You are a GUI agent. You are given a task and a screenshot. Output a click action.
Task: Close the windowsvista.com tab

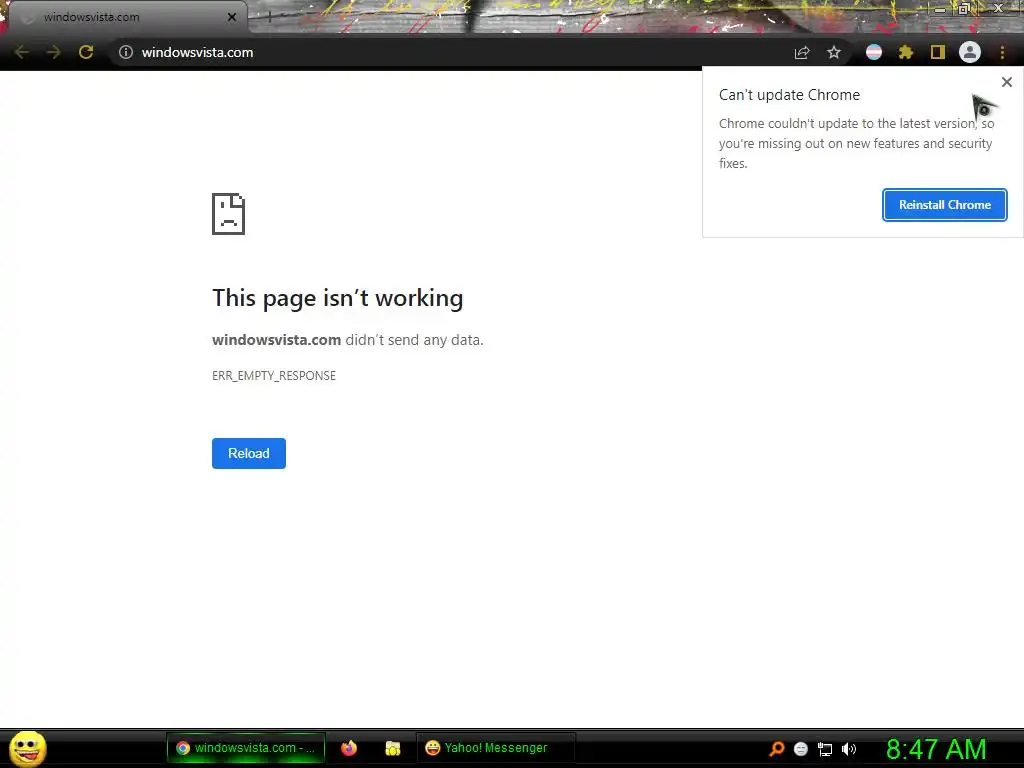(x=232, y=17)
